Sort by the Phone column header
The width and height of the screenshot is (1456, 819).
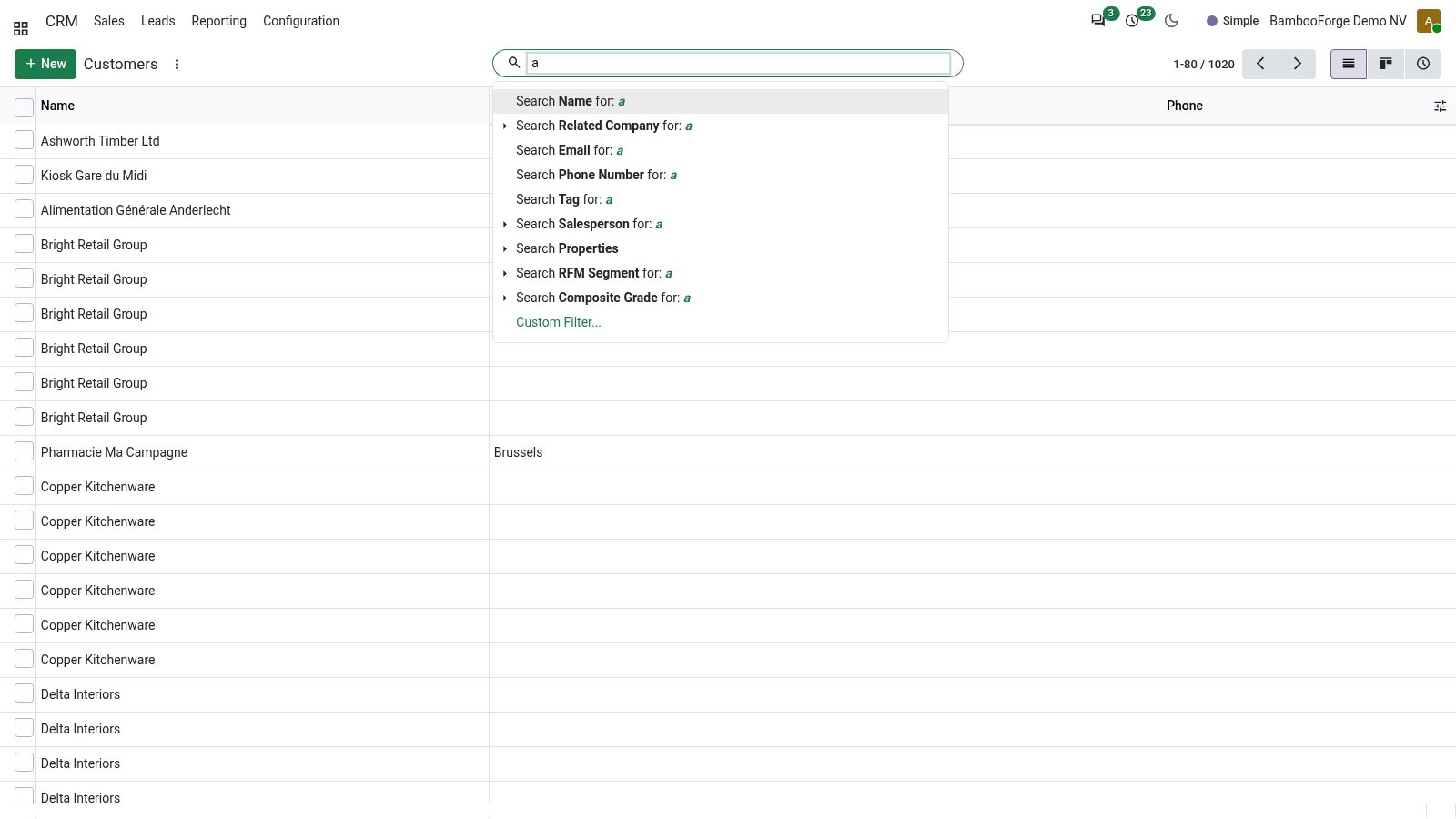tap(1185, 106)
